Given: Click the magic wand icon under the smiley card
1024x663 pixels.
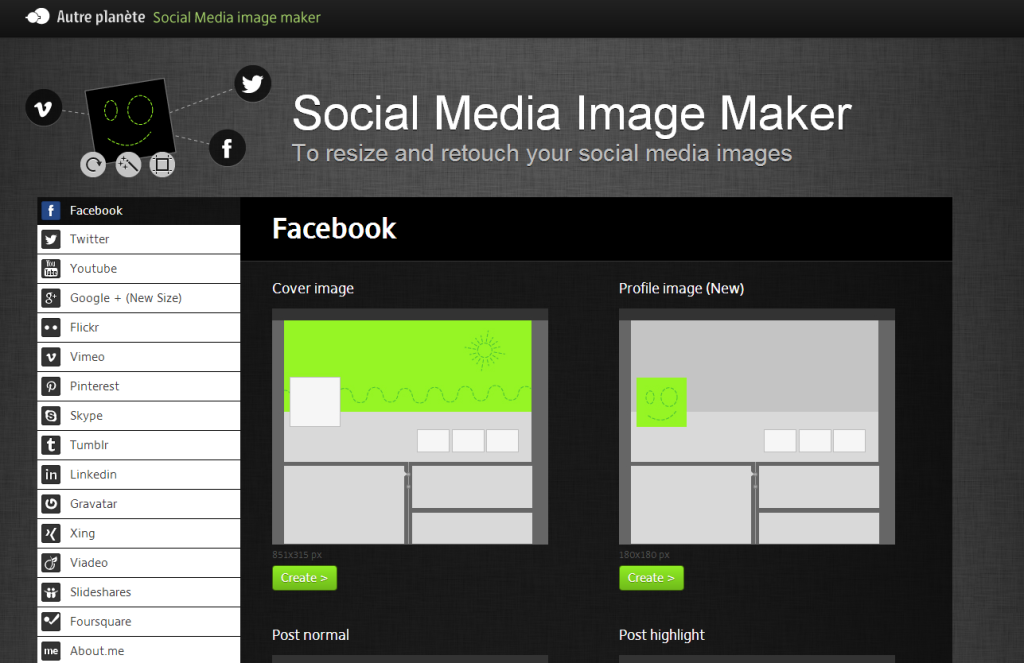Looking at the screenshot, I should (x=128, y=165).
